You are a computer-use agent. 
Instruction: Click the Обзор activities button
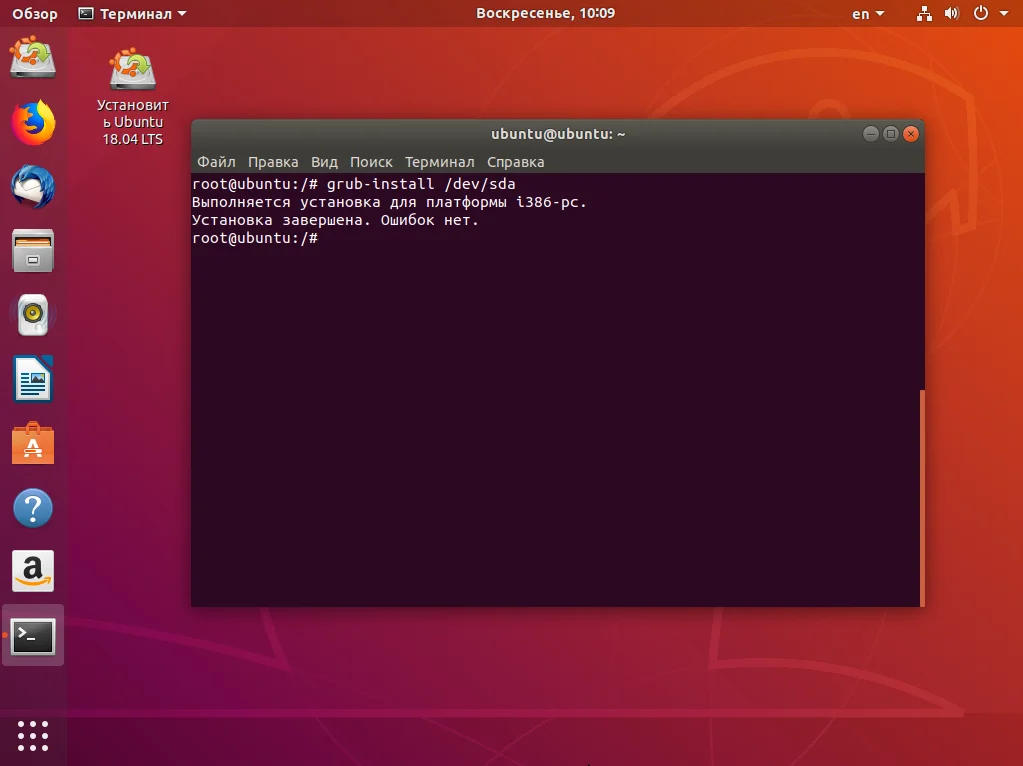[35, 14]
